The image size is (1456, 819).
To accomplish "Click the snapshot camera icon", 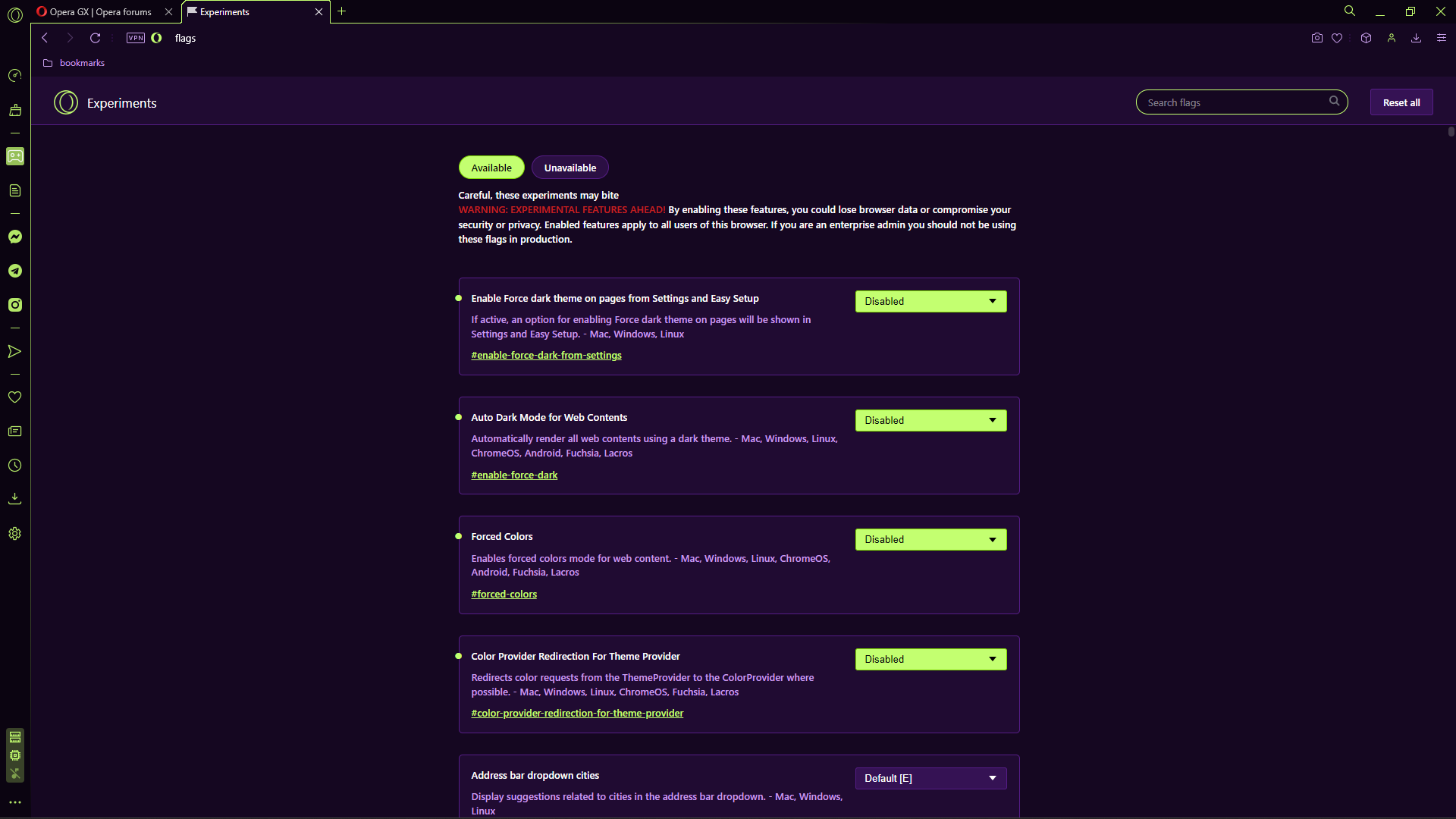I will click(1316, 38).
